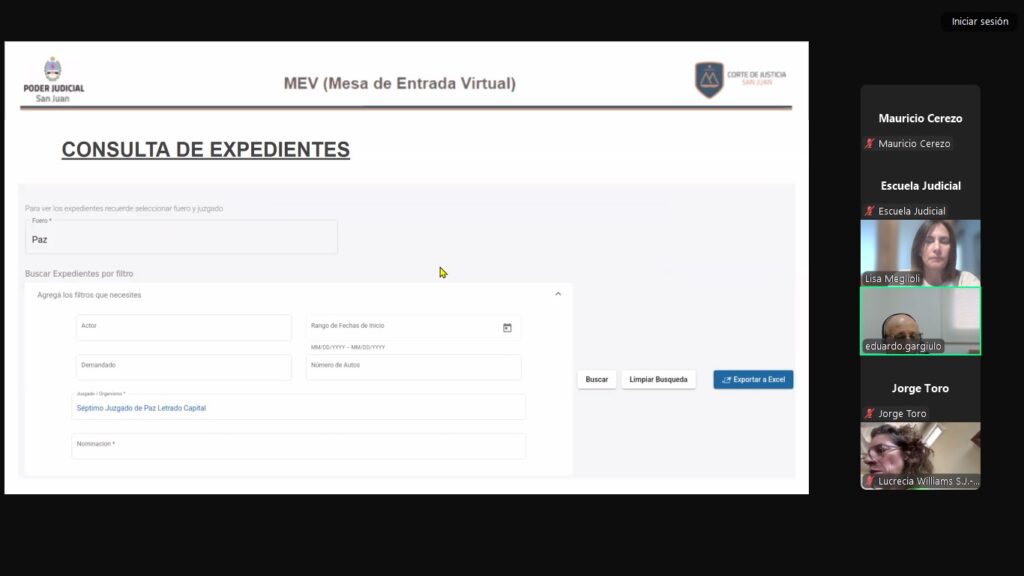
Task: Click Iniciar sesión at top right
Action: click(x=979, y=22)
